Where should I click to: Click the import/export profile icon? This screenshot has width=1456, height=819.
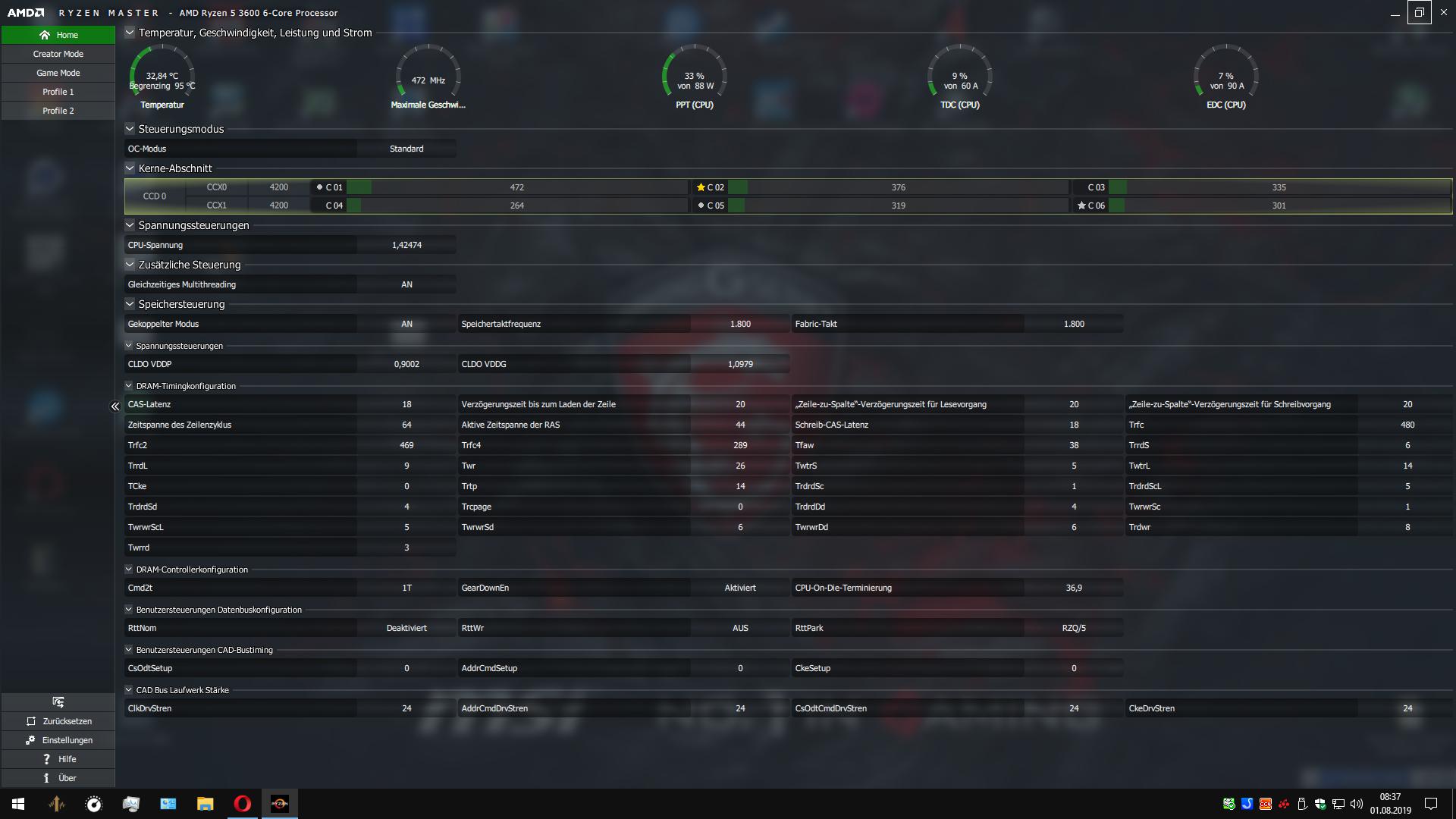click(x=58, y=701)
